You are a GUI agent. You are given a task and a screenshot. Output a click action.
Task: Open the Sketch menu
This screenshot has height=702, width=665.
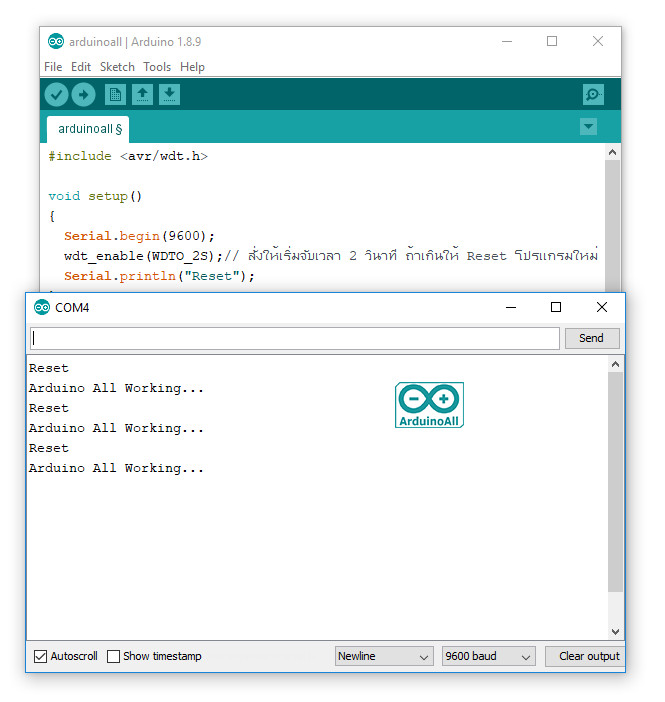coord(117,67)
